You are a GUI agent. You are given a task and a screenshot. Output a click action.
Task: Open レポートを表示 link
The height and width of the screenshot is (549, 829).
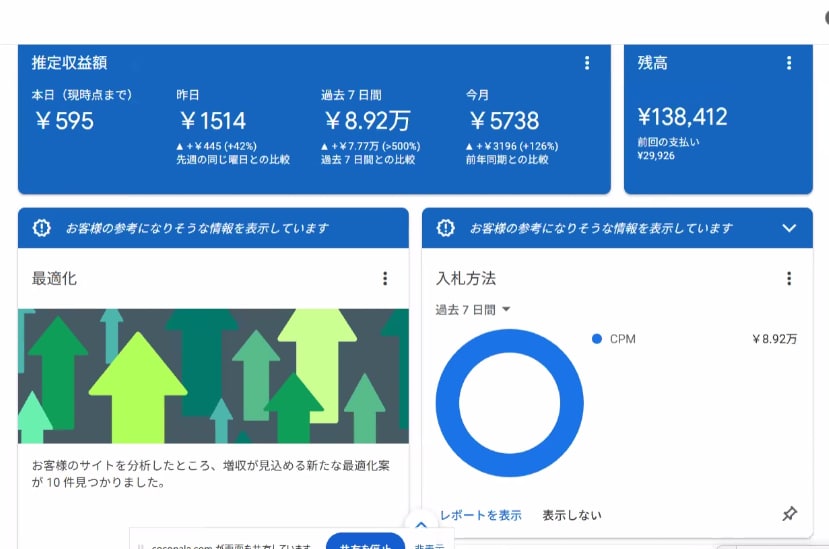click(481, 515)
